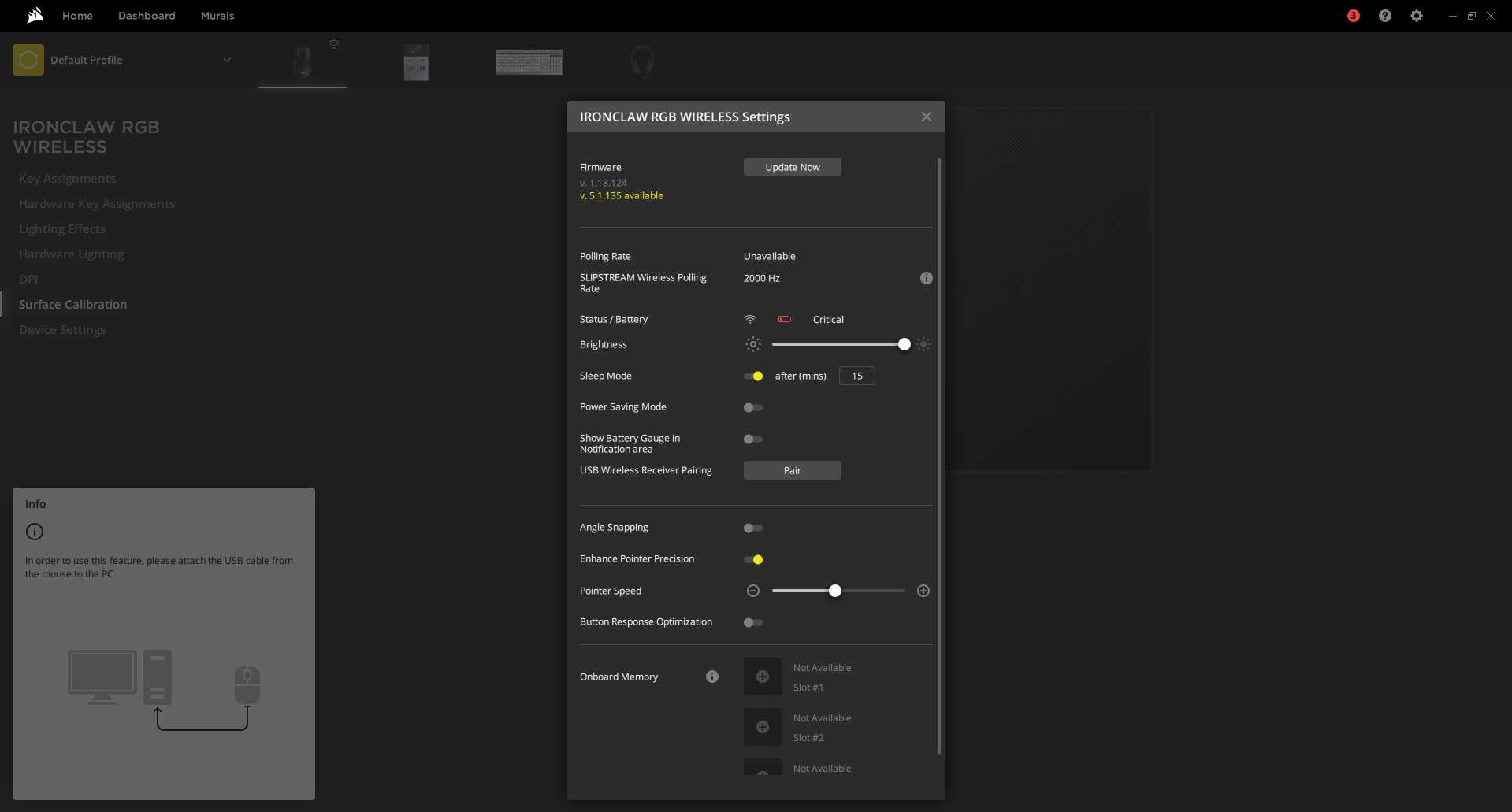Select the keyboard device icon

coord(529,61)
